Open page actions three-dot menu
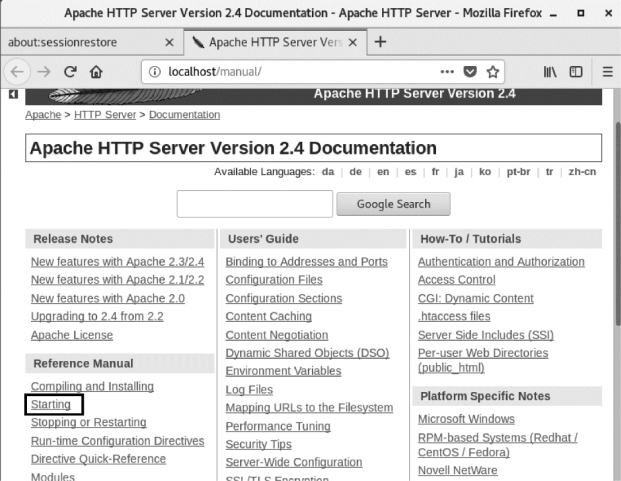 pos(447,72)
